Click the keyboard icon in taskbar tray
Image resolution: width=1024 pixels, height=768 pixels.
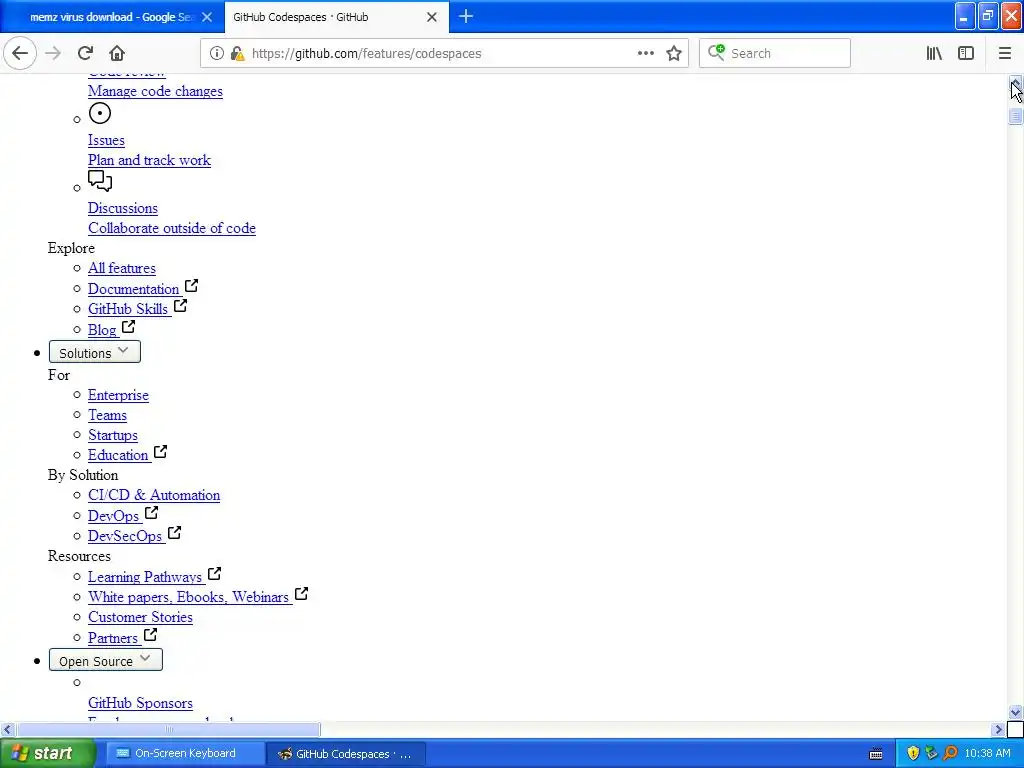click(x=876, y=754)
